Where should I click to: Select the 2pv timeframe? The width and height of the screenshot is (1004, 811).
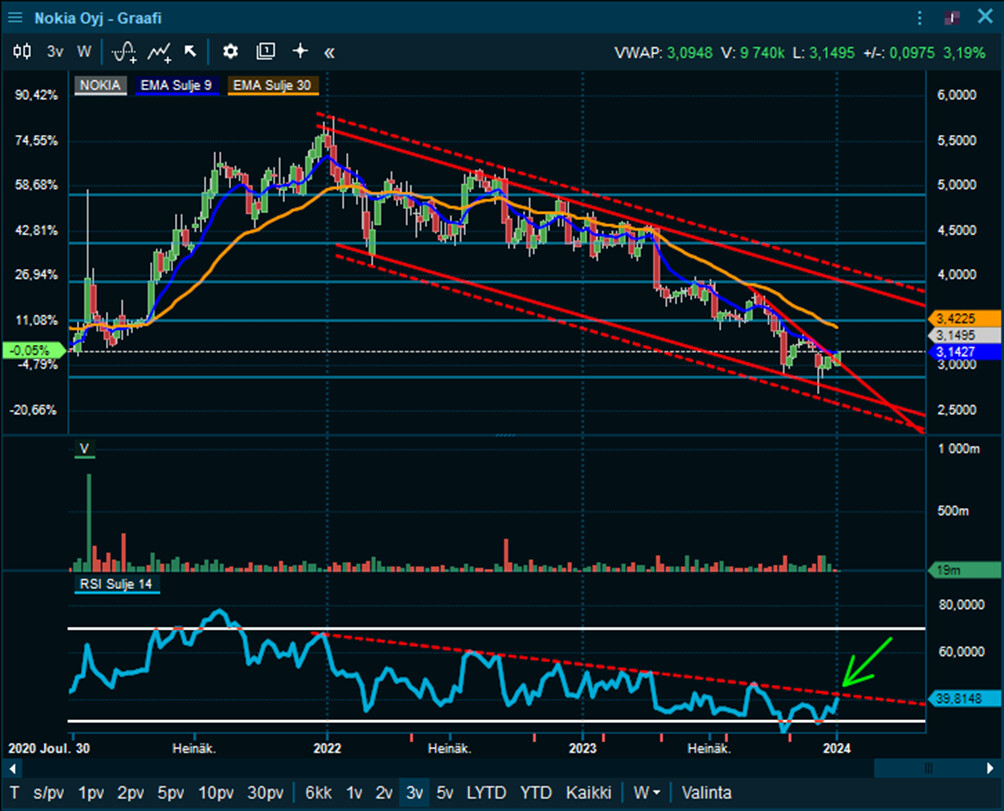[131, 793]
